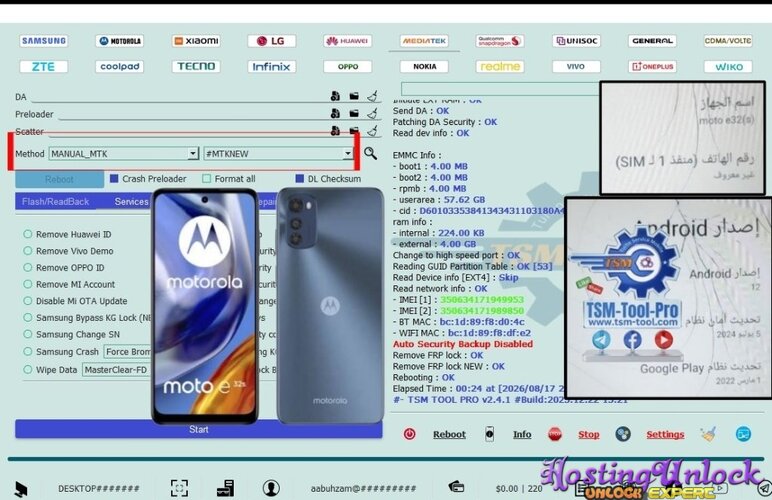
Task: Select Wipe Data option
Action: 28,370
